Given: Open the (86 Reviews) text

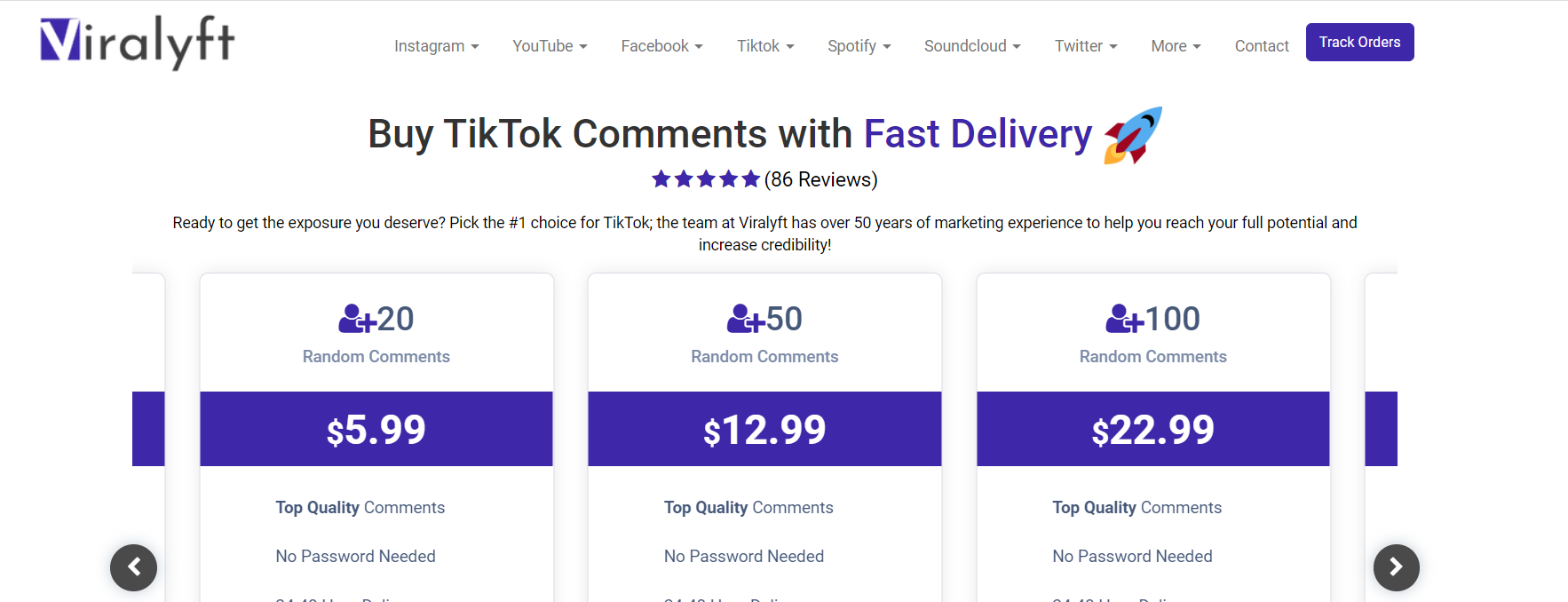Looking at the screenshot, I should coord(820,179).
